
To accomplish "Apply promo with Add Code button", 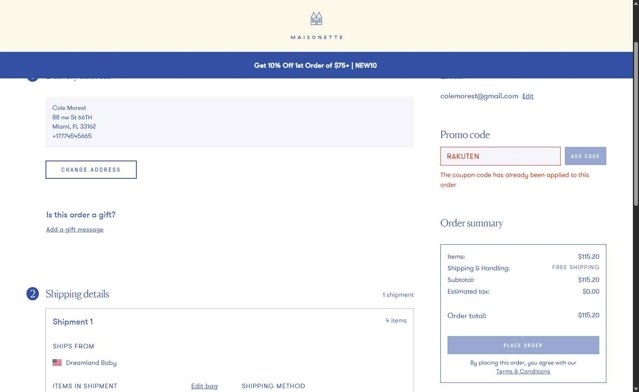I will click(x=585, y=156).
